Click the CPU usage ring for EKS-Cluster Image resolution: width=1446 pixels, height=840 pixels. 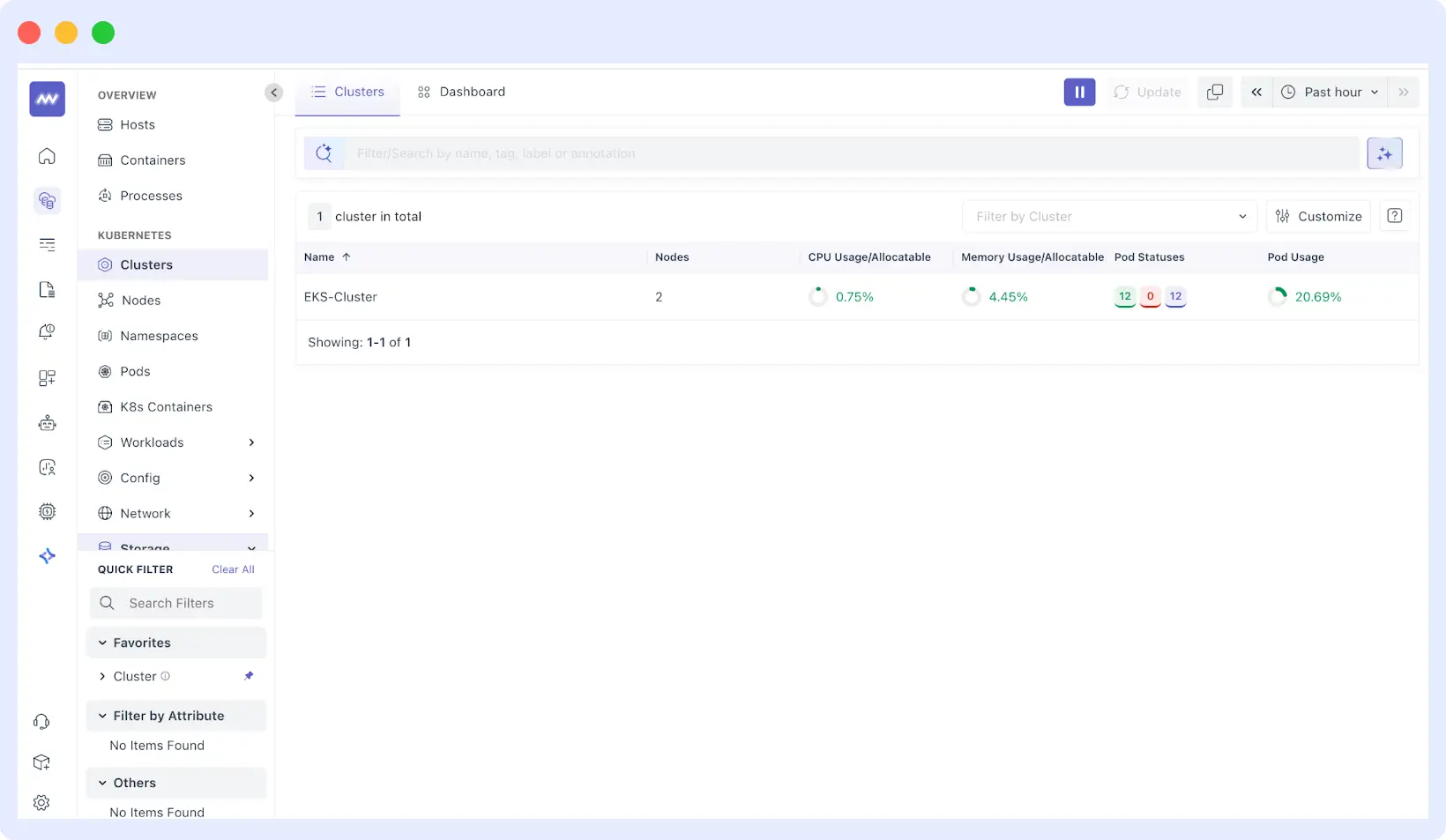coord(818,296)
